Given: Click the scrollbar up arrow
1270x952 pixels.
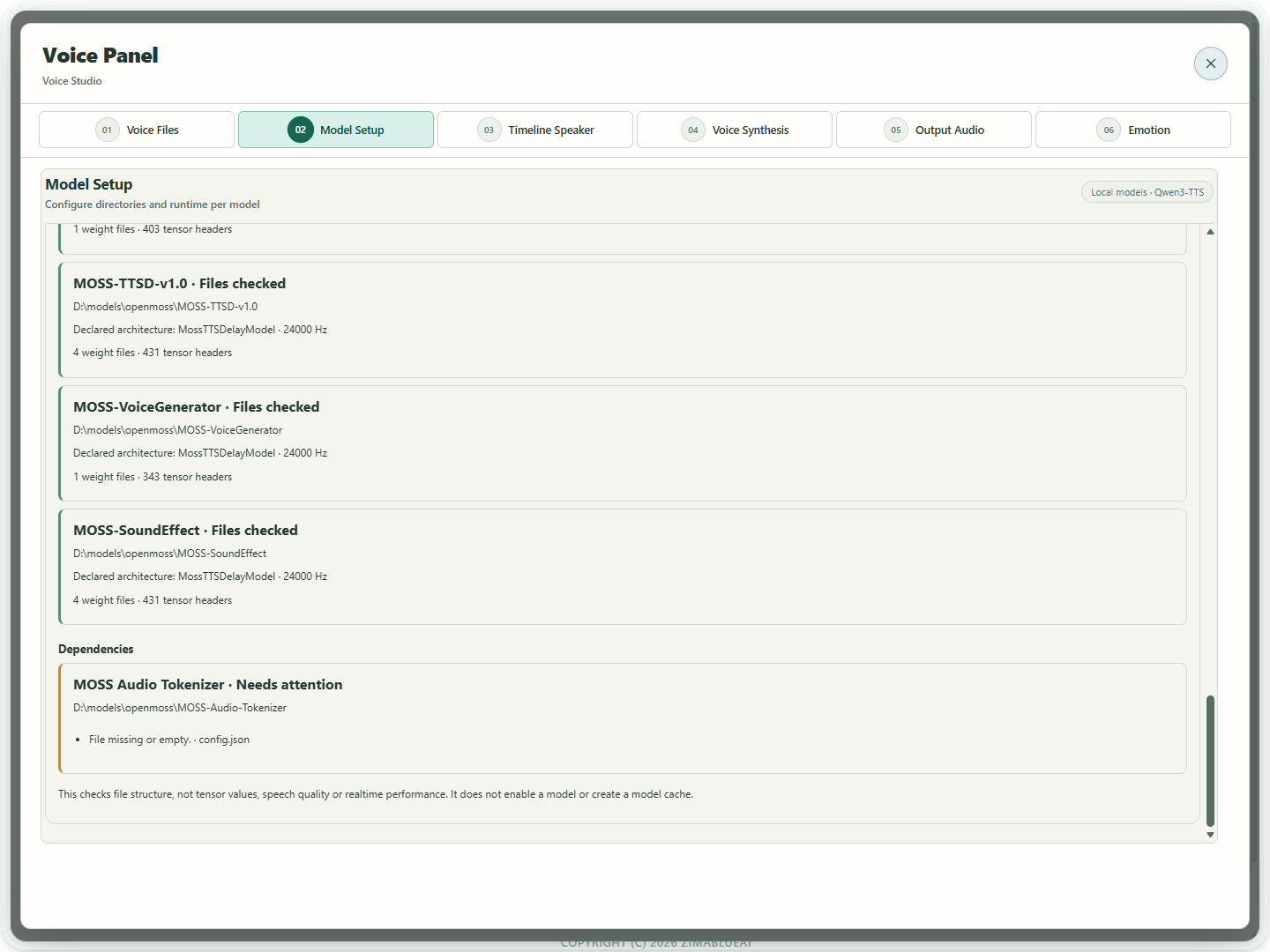Looking at the screenshot, I should tap(1210, 232).
